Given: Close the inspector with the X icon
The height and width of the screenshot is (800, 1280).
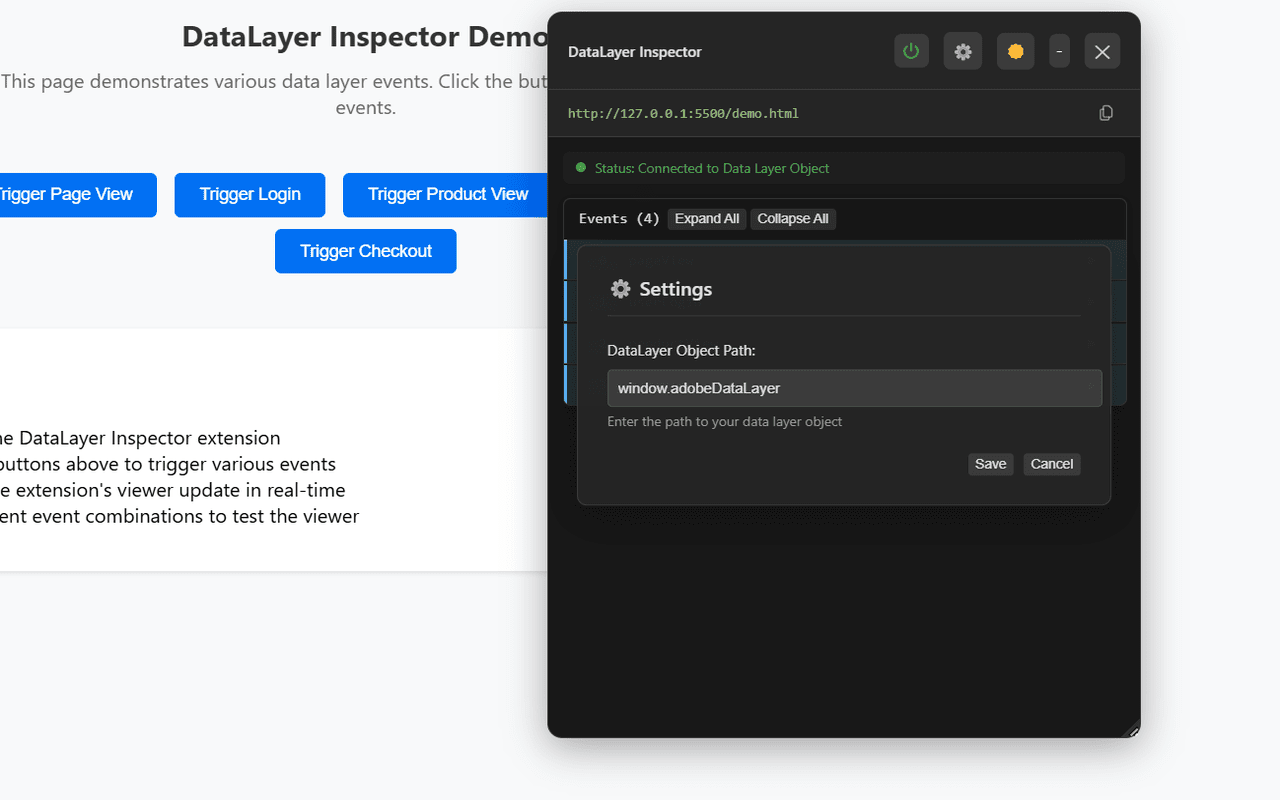Looking at the screenshot, I should (x=1102, y=51).
